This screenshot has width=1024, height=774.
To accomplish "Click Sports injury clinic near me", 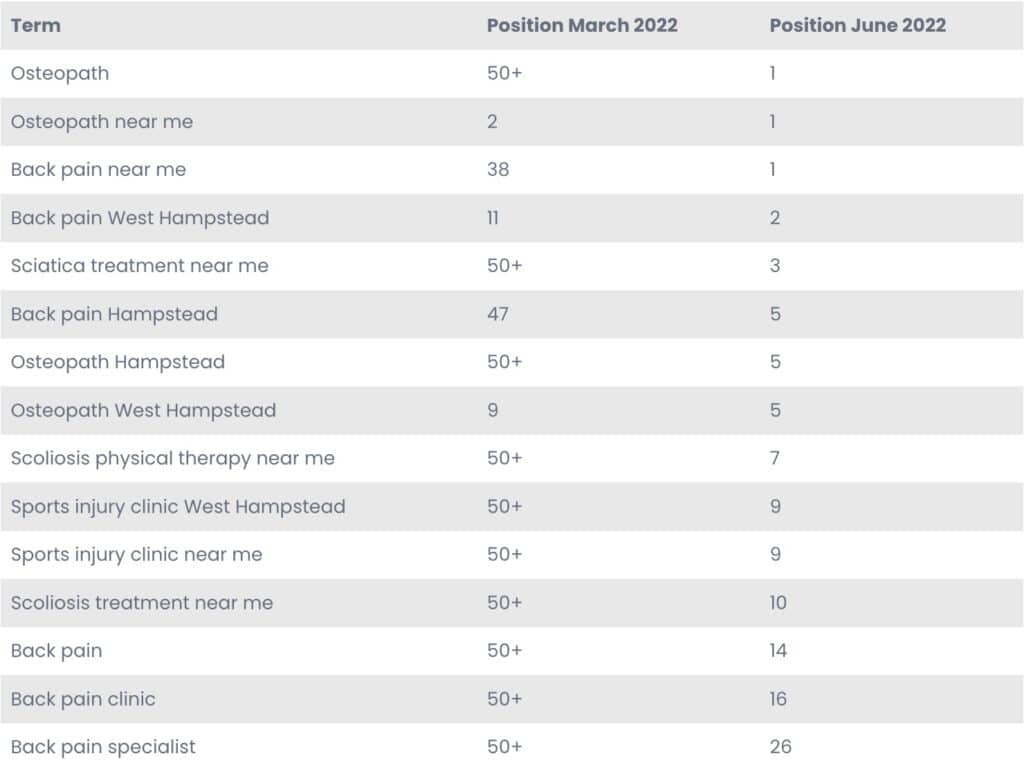I will (136, 555).
